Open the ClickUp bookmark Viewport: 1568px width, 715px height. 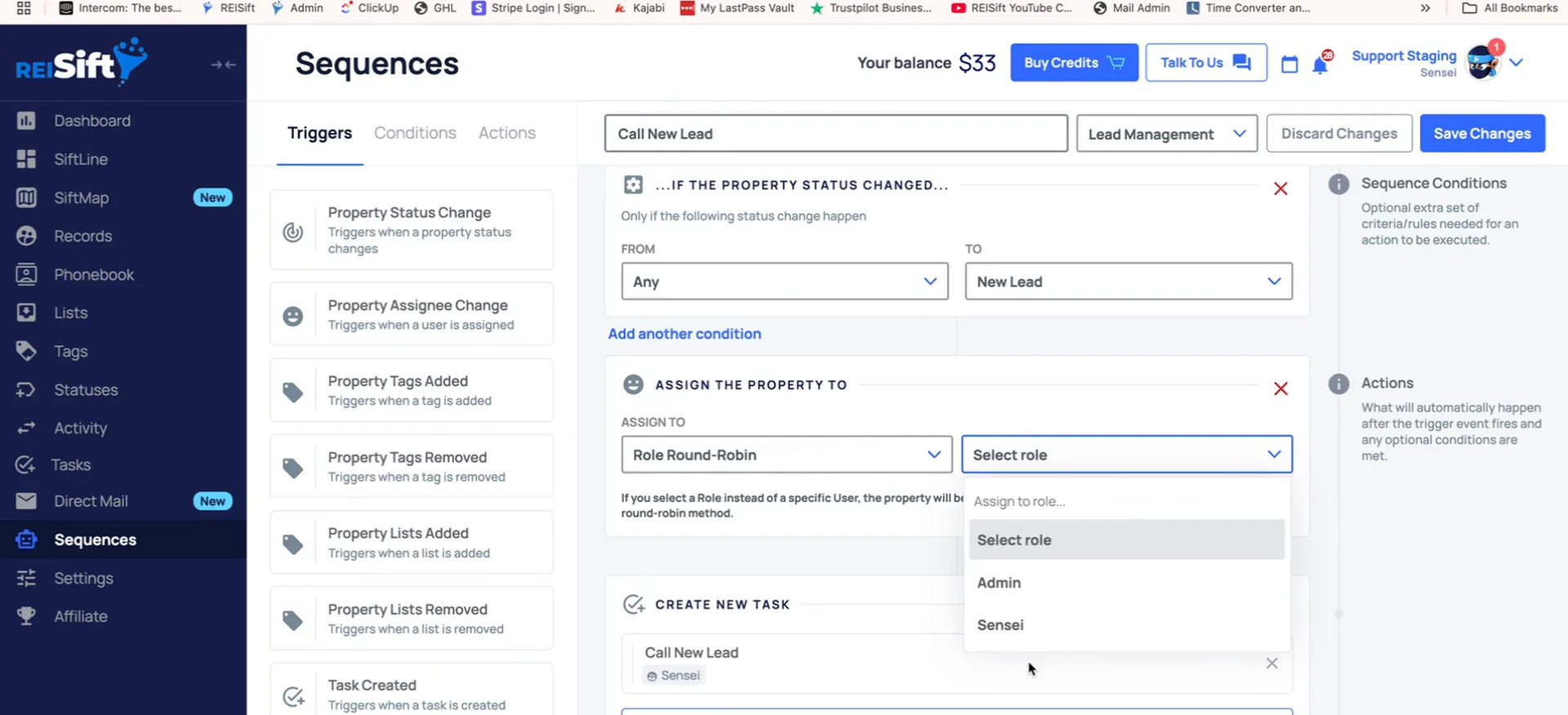coord(369,8)
